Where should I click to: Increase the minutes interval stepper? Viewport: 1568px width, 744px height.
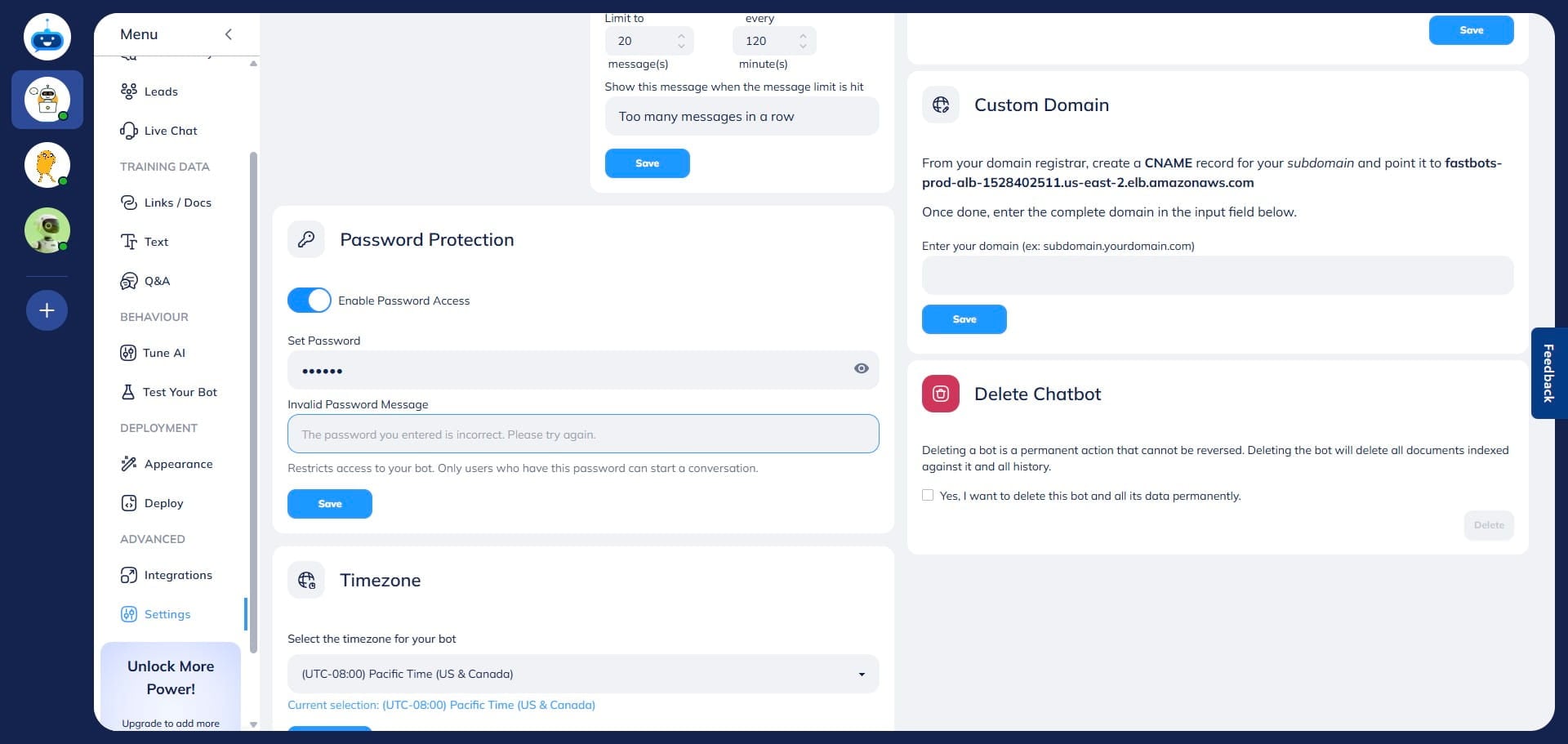[x=803, y=36]
